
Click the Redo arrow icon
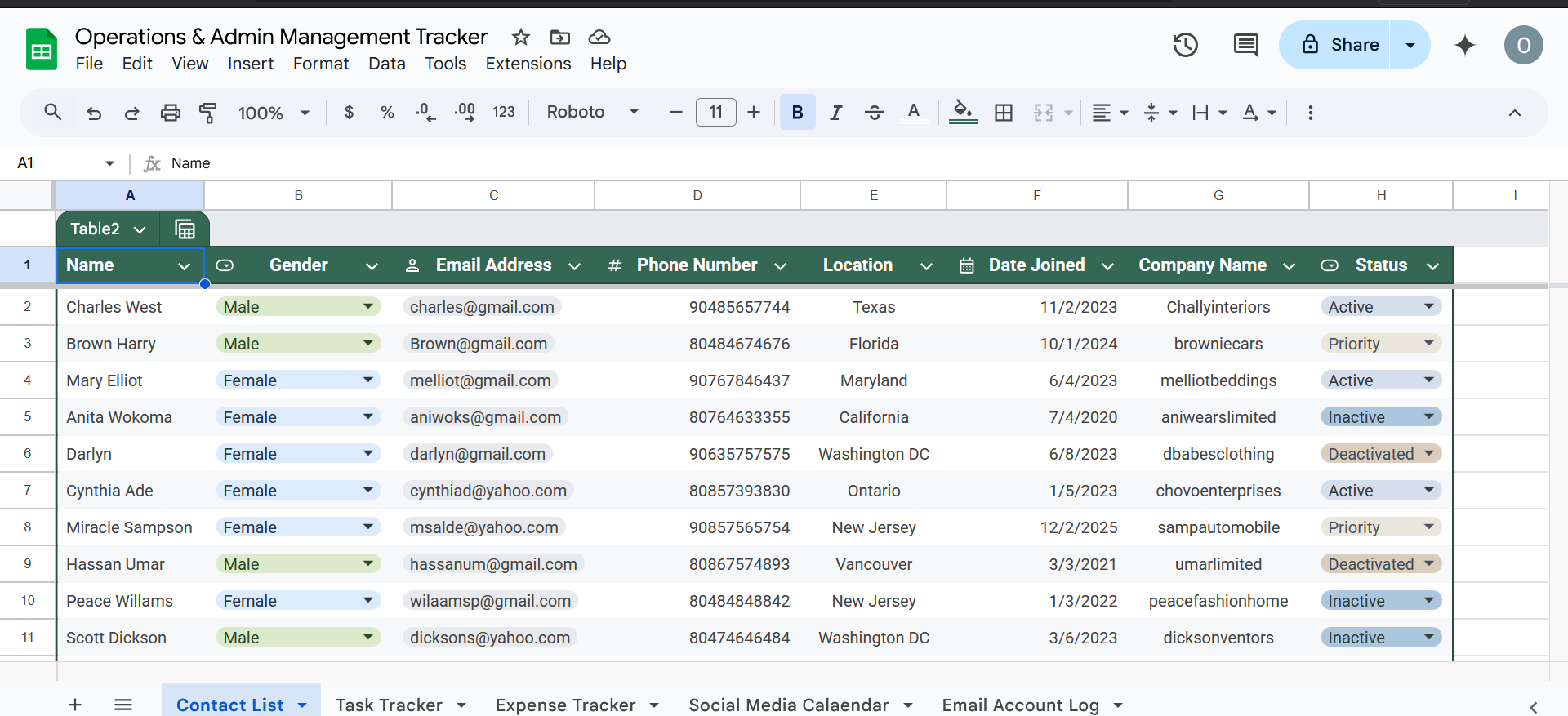pyautogui.click(x=131, y=113)
